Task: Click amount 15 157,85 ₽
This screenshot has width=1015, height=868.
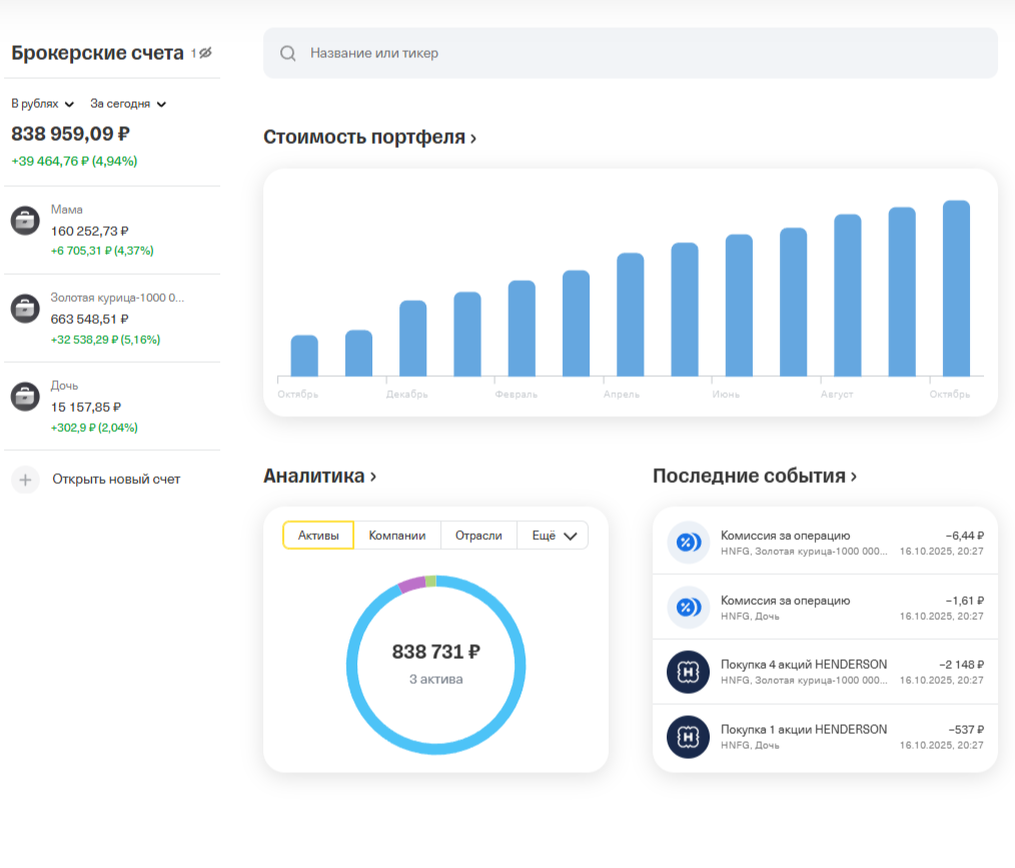Action: pyautogui.click(x=86, y=407)
